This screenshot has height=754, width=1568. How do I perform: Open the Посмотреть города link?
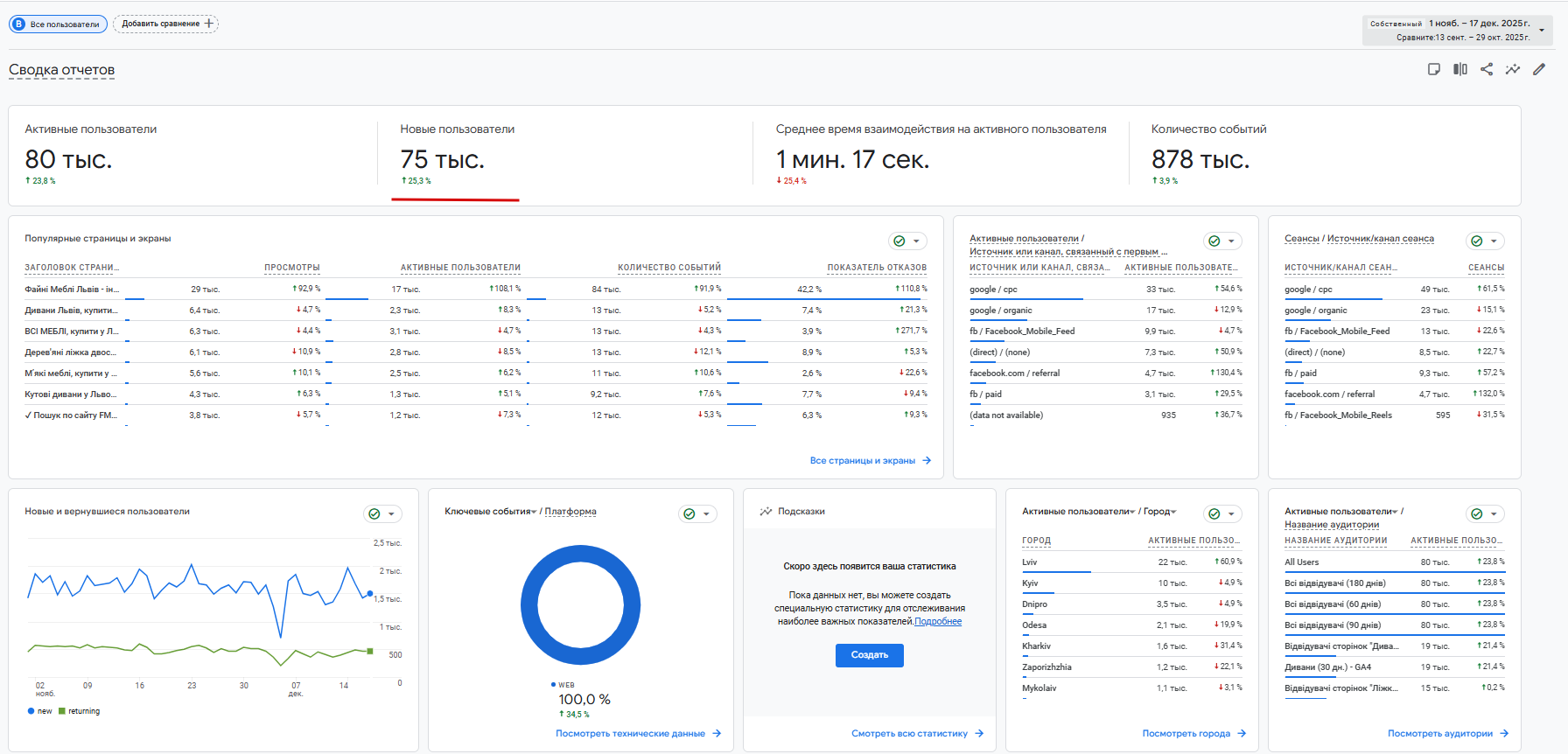tap(1186, 734)
